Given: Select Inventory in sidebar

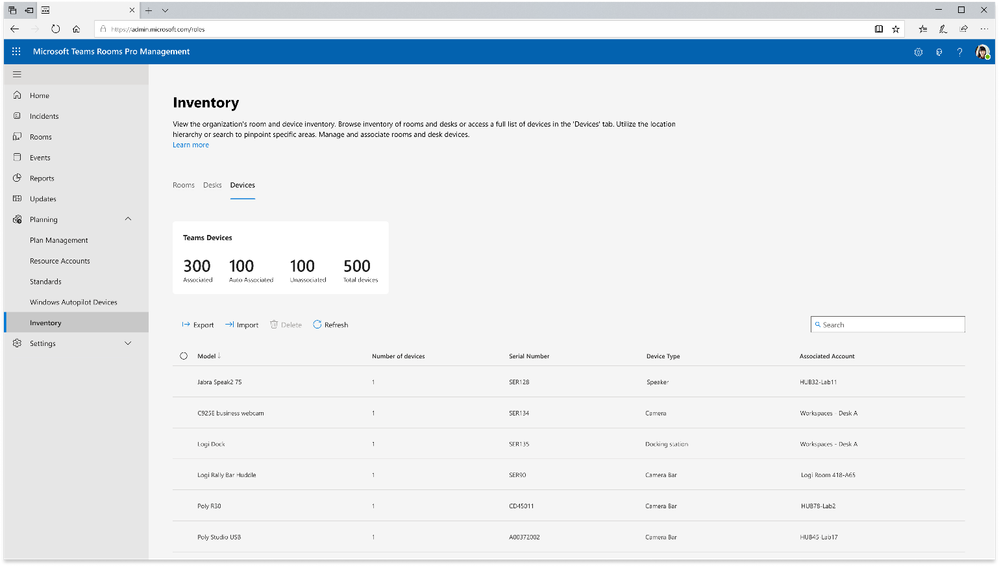Looking at the screenshot, I should tap(76, 323).
